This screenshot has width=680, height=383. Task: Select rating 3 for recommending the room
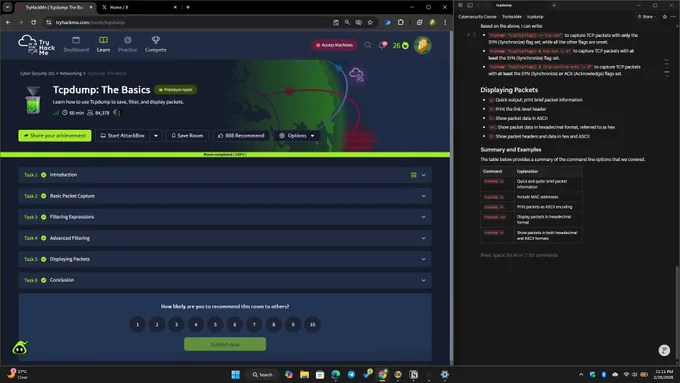(177, 324)
